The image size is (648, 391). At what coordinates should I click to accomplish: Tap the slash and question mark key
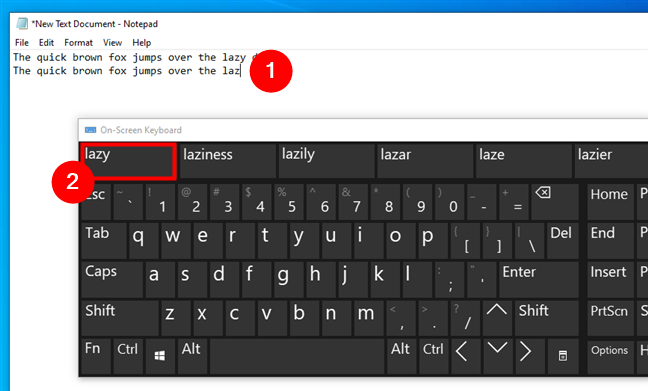click(x=465, y=318)
